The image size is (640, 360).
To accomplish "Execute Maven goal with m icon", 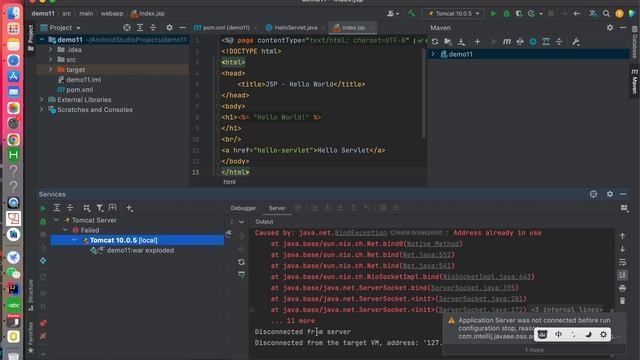I will click(507, 42).
